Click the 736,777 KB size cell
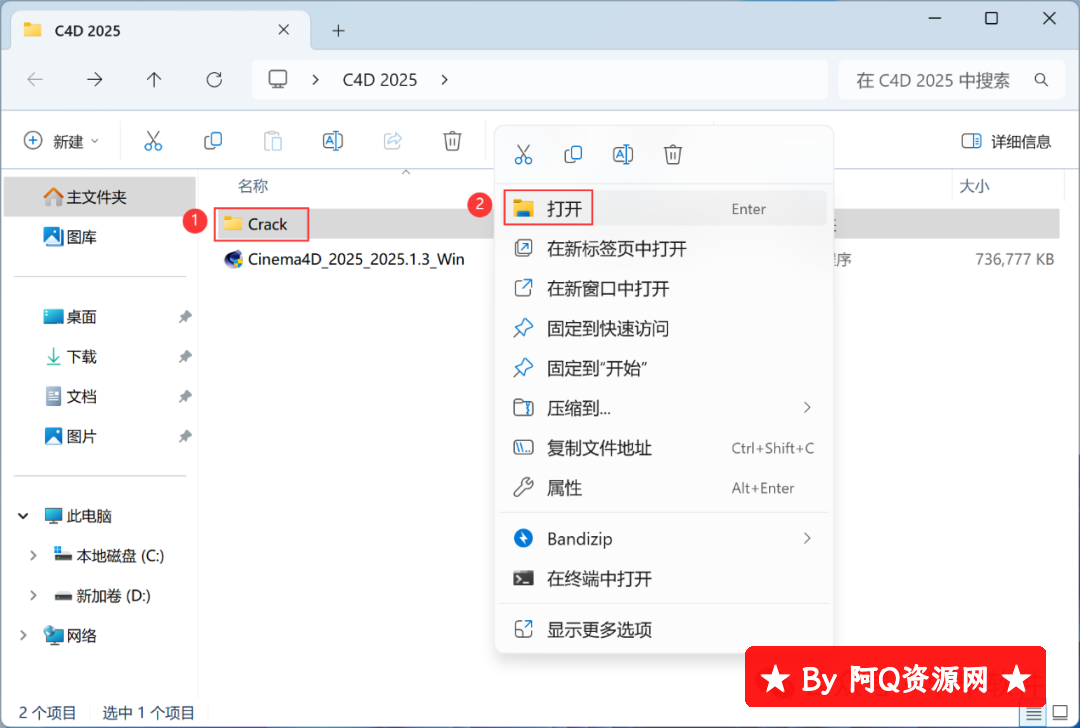Image resolution: width=1080 pixels, height=728 pixels. click(1015, 260)
